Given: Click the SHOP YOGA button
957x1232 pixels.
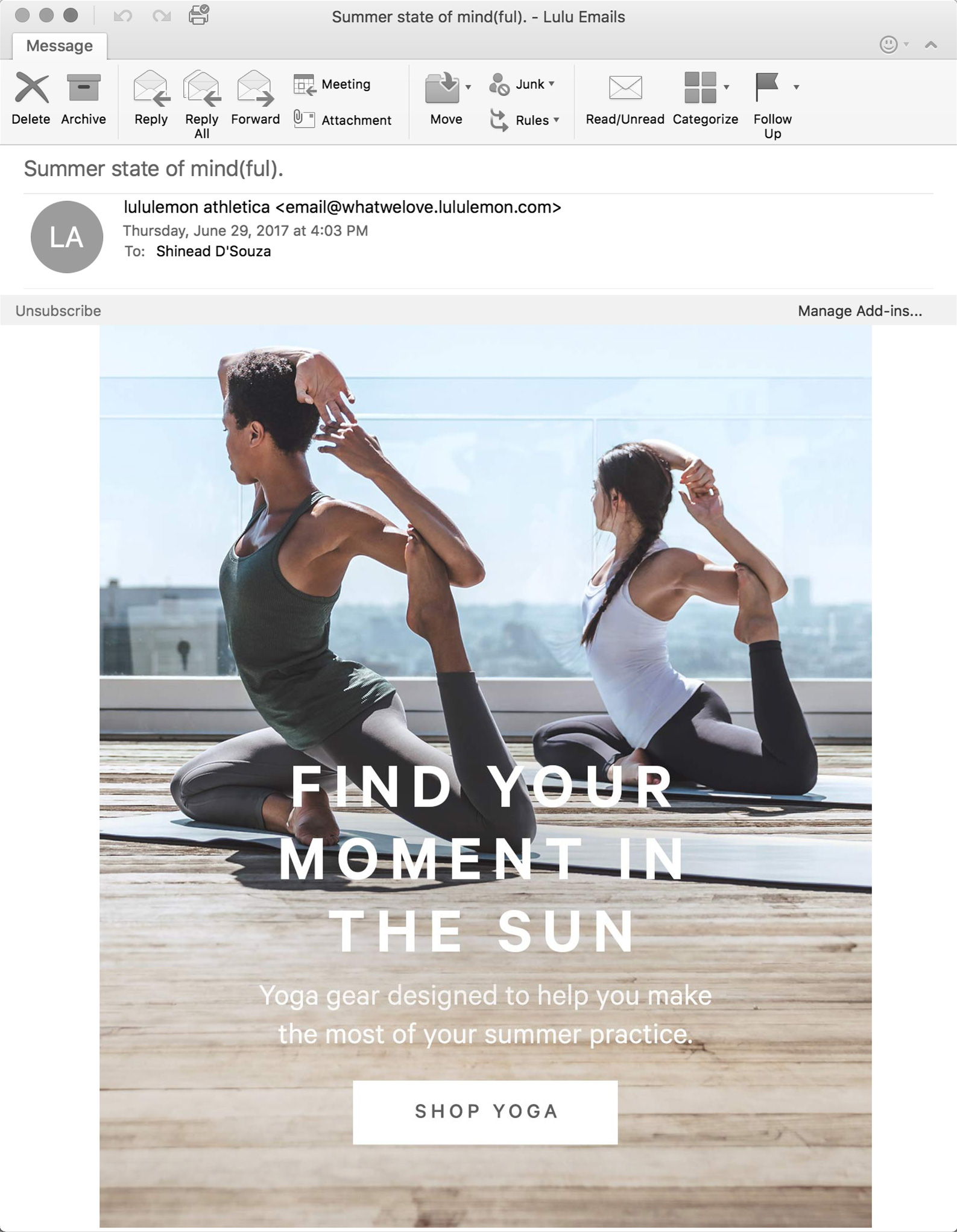Looking at the screenshot, I should [485, 1112].
